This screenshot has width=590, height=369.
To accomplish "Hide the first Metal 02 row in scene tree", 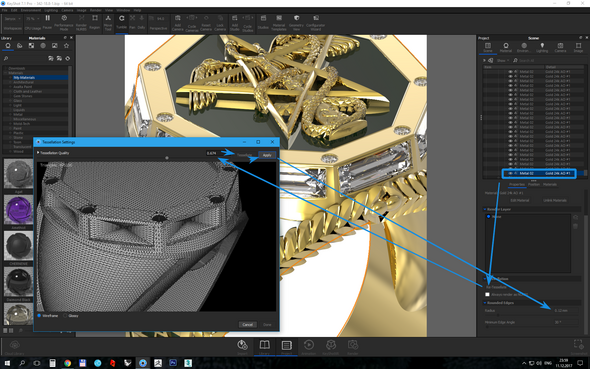I will 511,71.
